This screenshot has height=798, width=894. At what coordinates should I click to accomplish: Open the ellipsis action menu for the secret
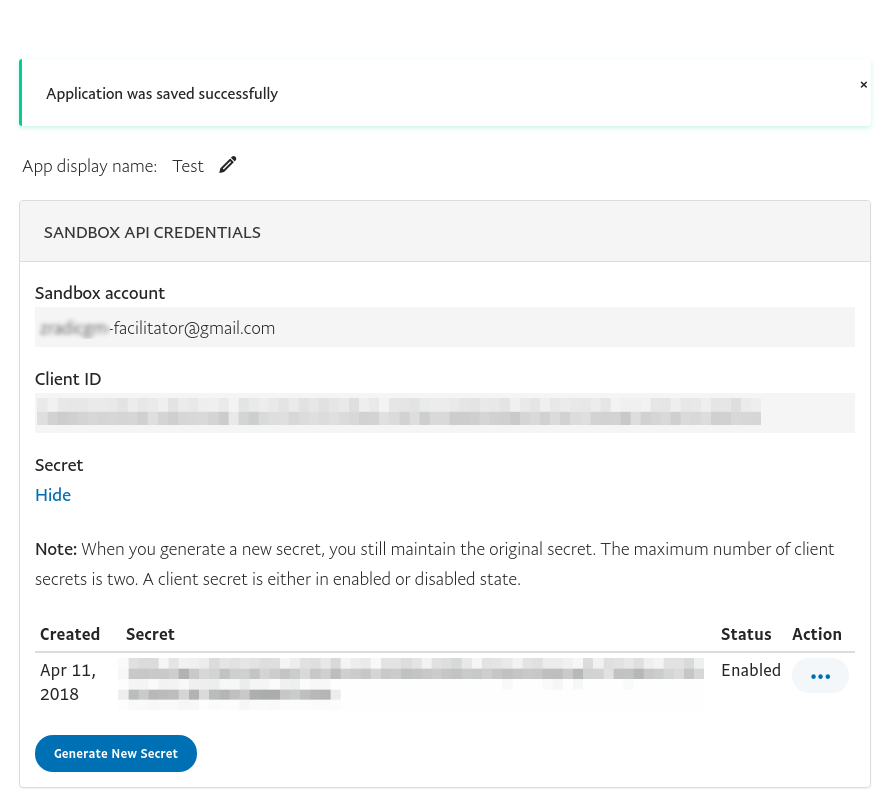(820, 676)
